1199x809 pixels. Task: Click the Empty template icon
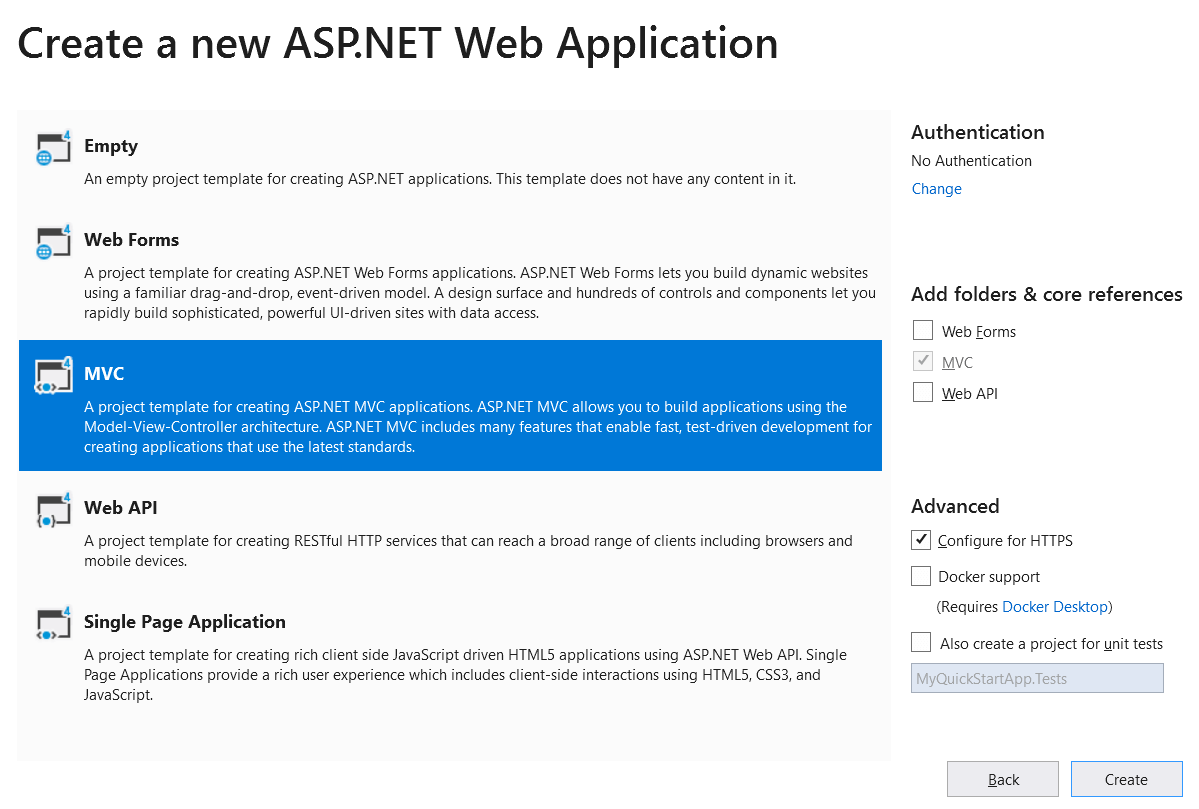[54, 148]
